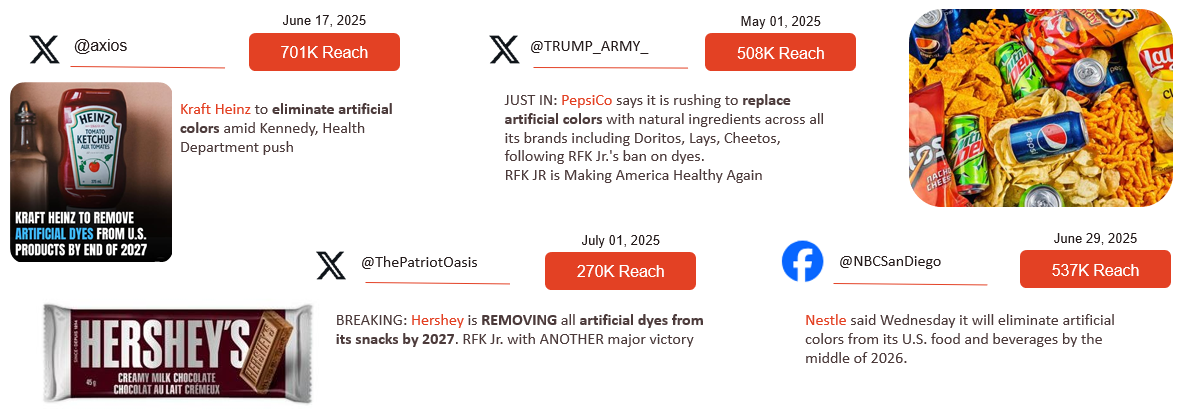This screenshot has height=410, width=1184.
Task: Click the red Nestle text
Action: (826, 321)
